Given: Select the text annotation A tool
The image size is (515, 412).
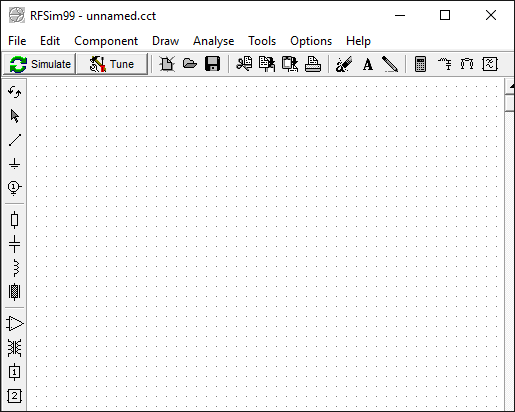Looking at the screenshot, I should tap(368, 64).
